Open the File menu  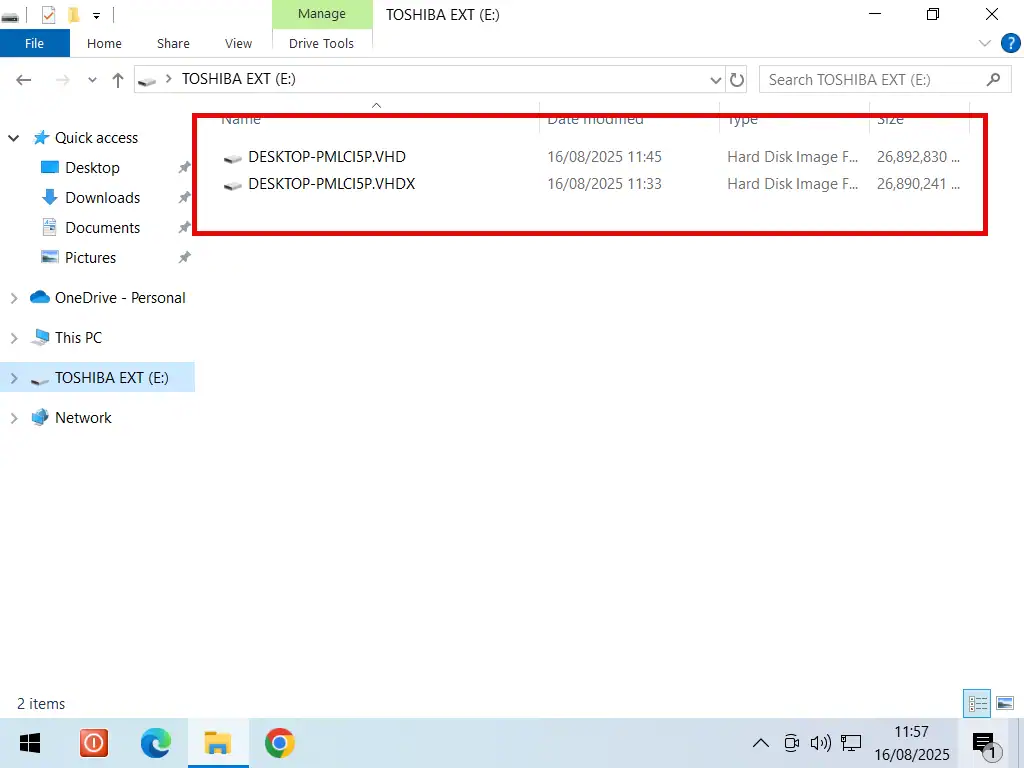(x=34, y=44)
